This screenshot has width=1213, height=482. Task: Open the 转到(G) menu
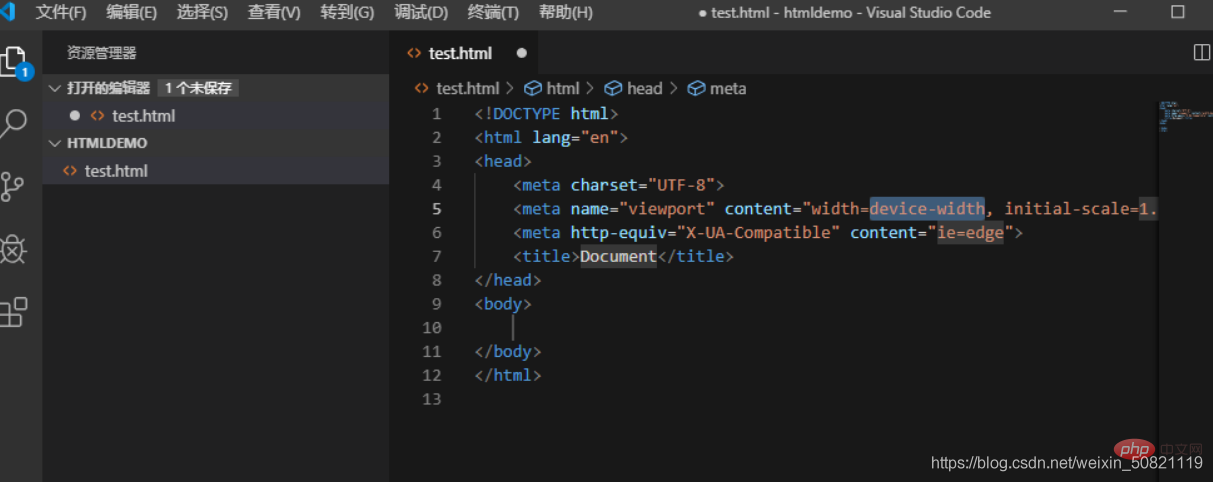(x=347, y=13)
